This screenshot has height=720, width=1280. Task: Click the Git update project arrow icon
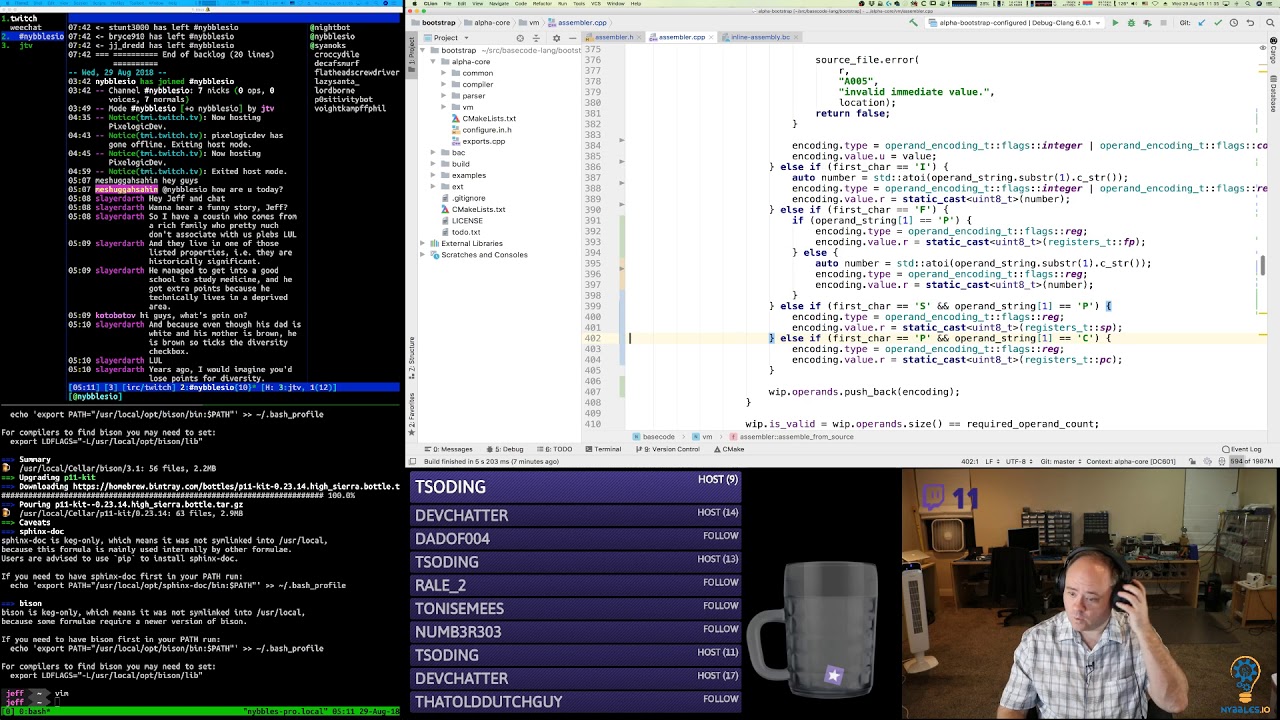(x=1204, y=23)
